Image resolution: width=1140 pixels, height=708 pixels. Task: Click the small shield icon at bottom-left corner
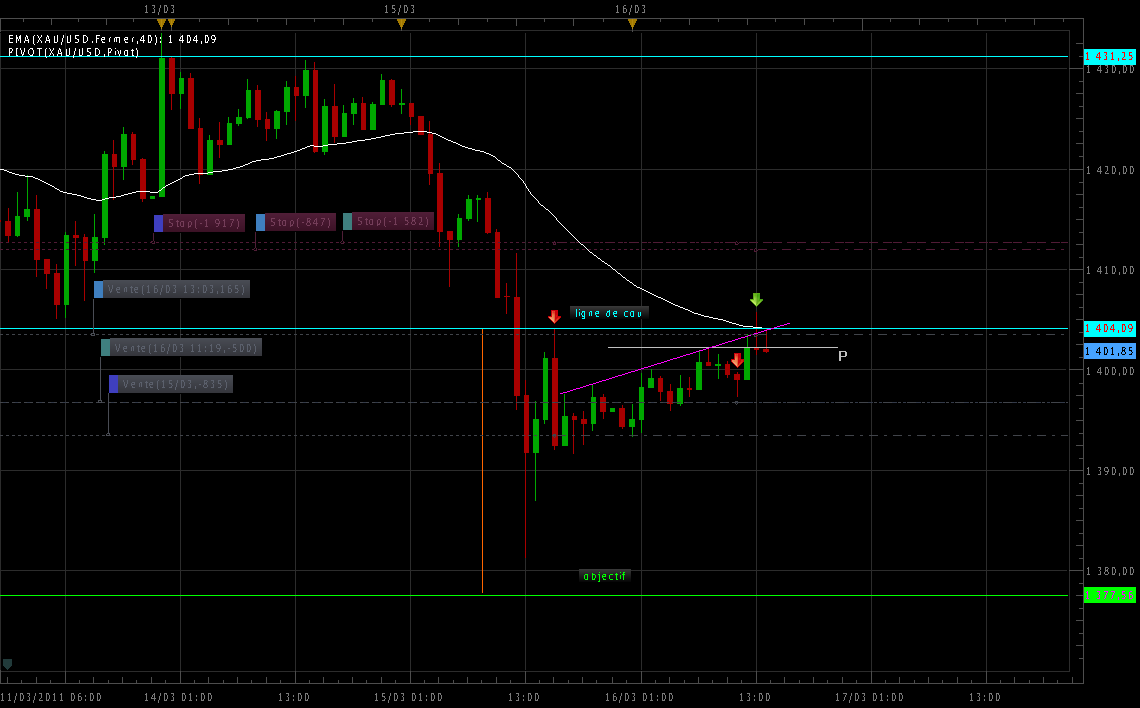(x=8, y=663)
